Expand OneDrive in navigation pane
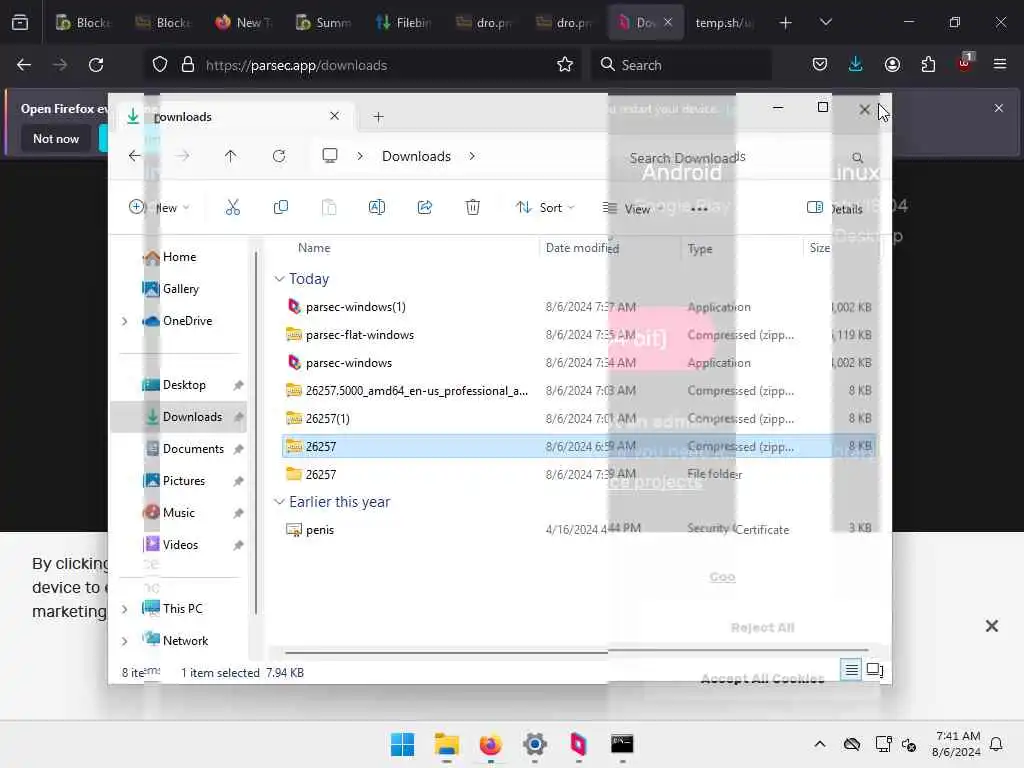This screenshot has height=768, width=1024. click(x=125, y=321)
